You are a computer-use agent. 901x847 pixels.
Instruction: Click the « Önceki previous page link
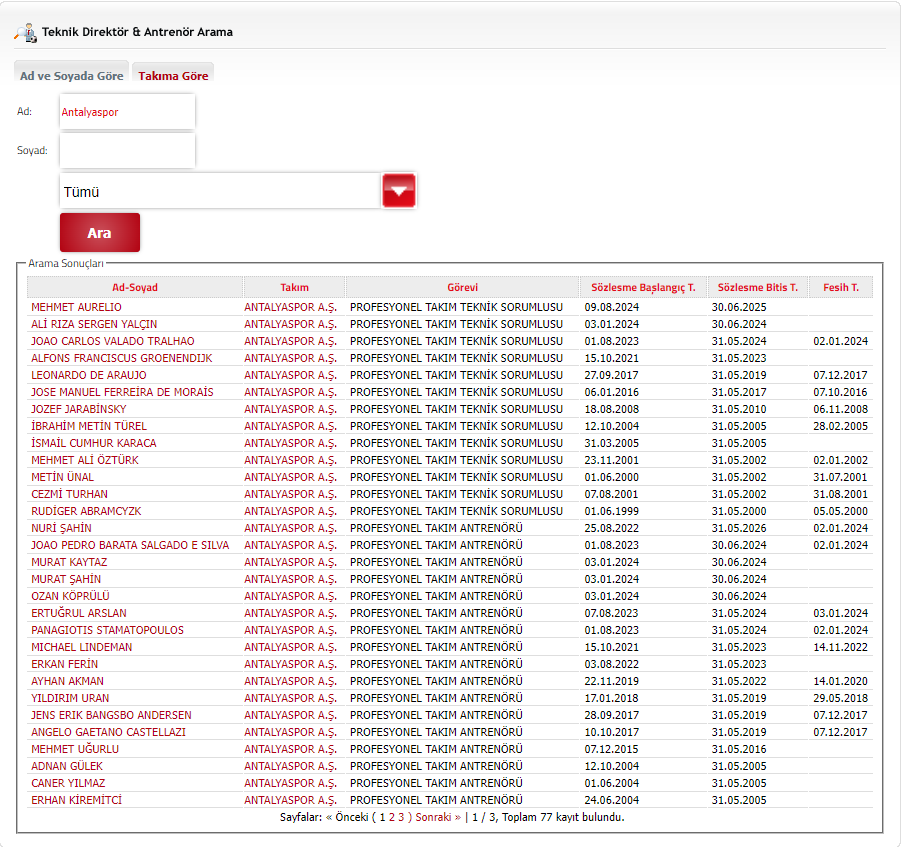(x=347, y=817)
